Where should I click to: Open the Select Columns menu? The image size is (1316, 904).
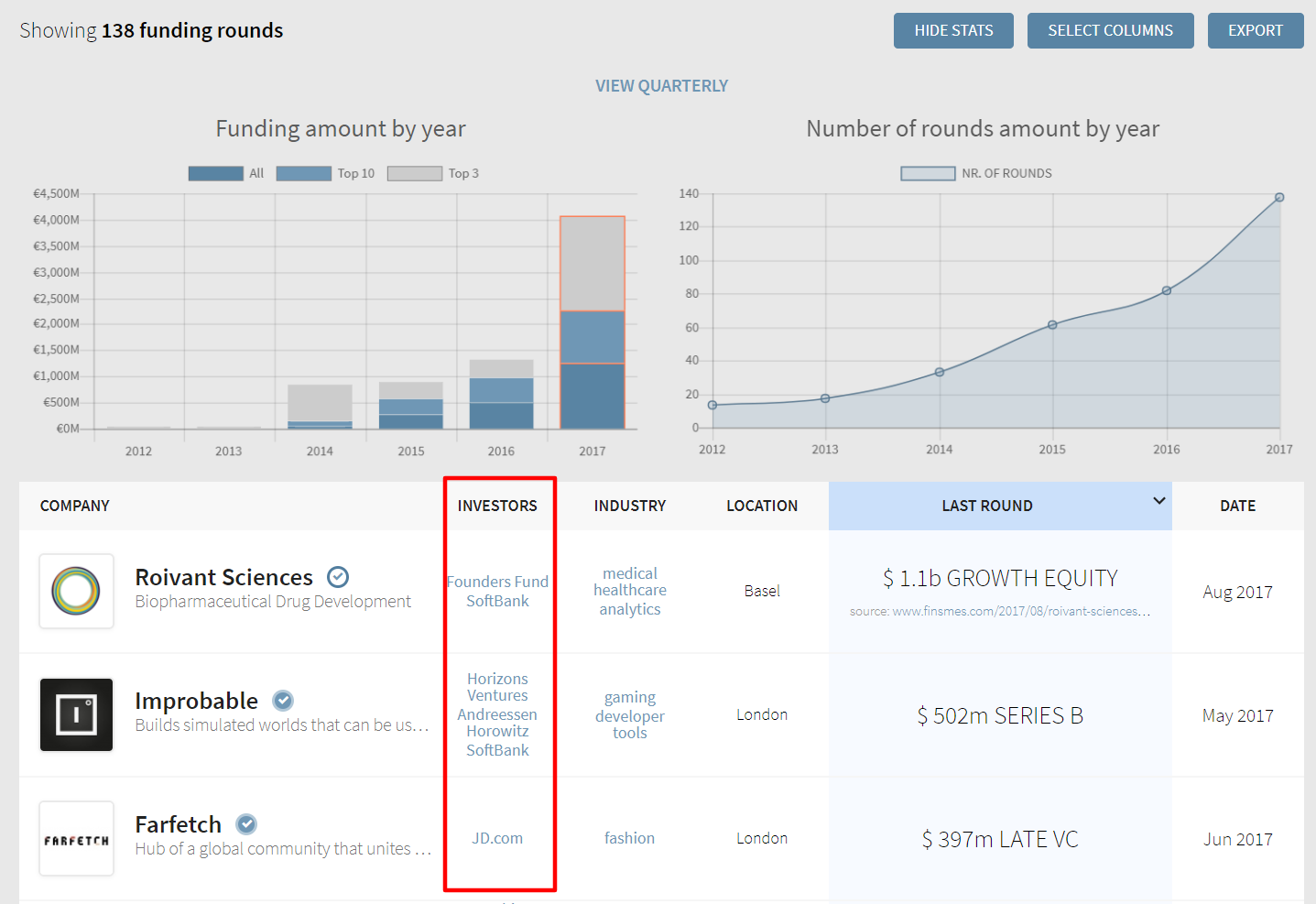point(1110,30)
